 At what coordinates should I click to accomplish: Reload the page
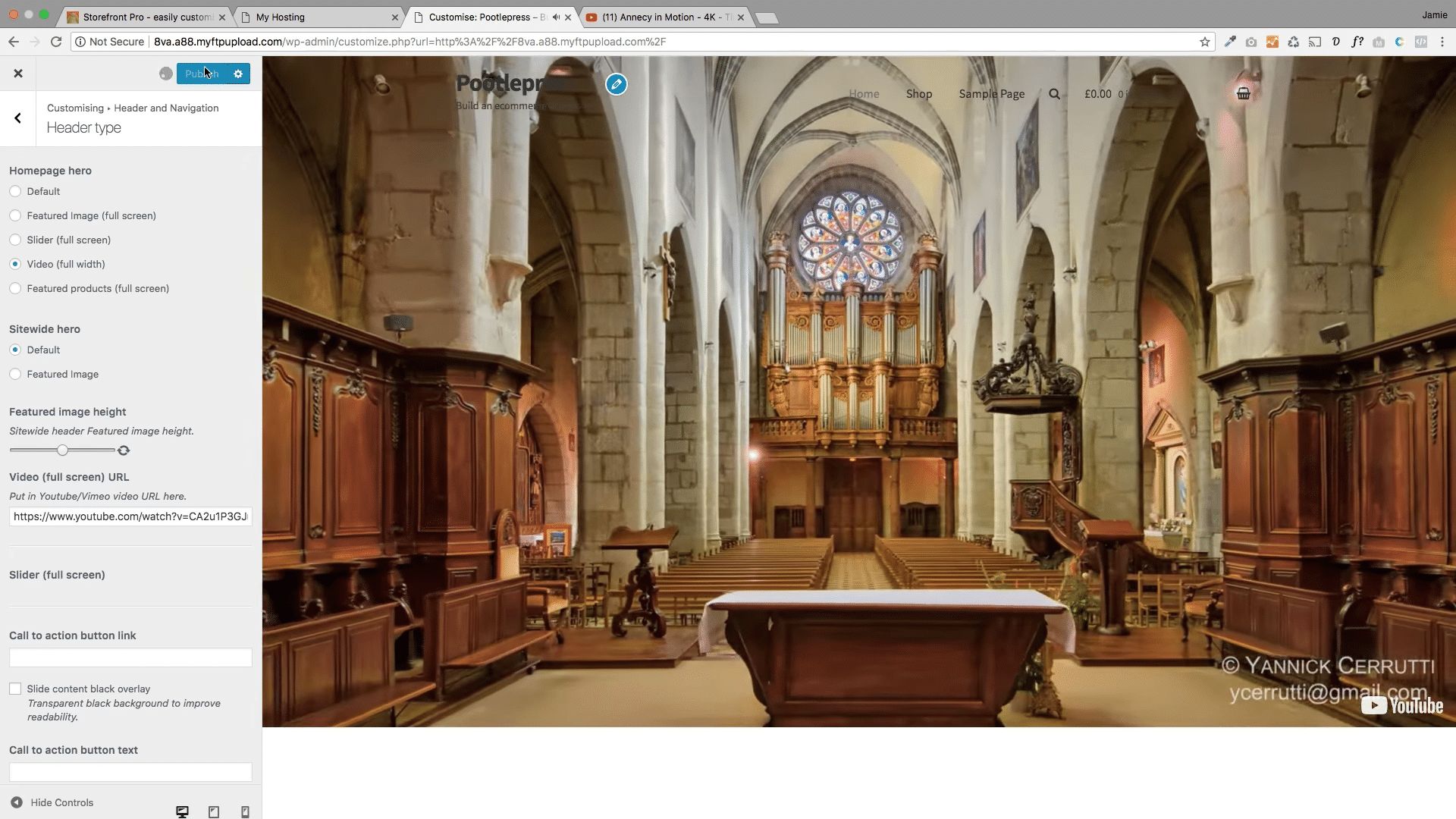pos(56,42)
